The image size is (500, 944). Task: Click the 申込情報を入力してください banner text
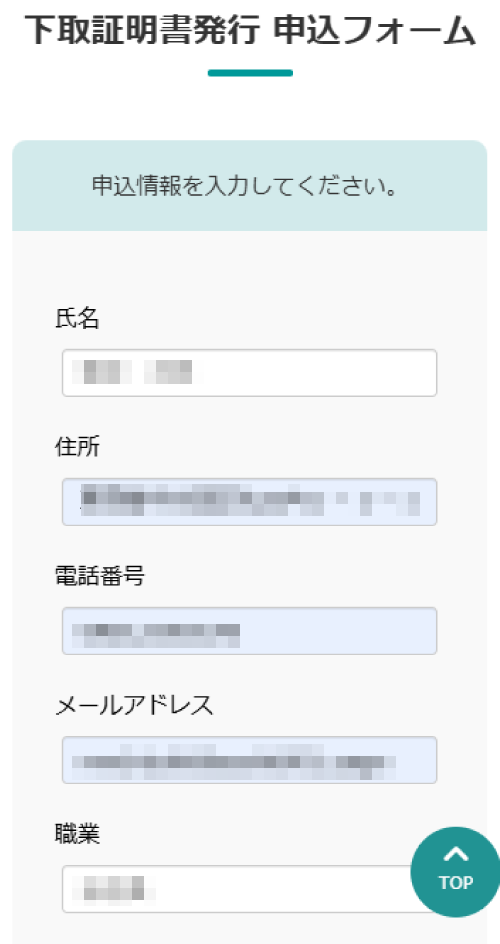coord(245,187)
